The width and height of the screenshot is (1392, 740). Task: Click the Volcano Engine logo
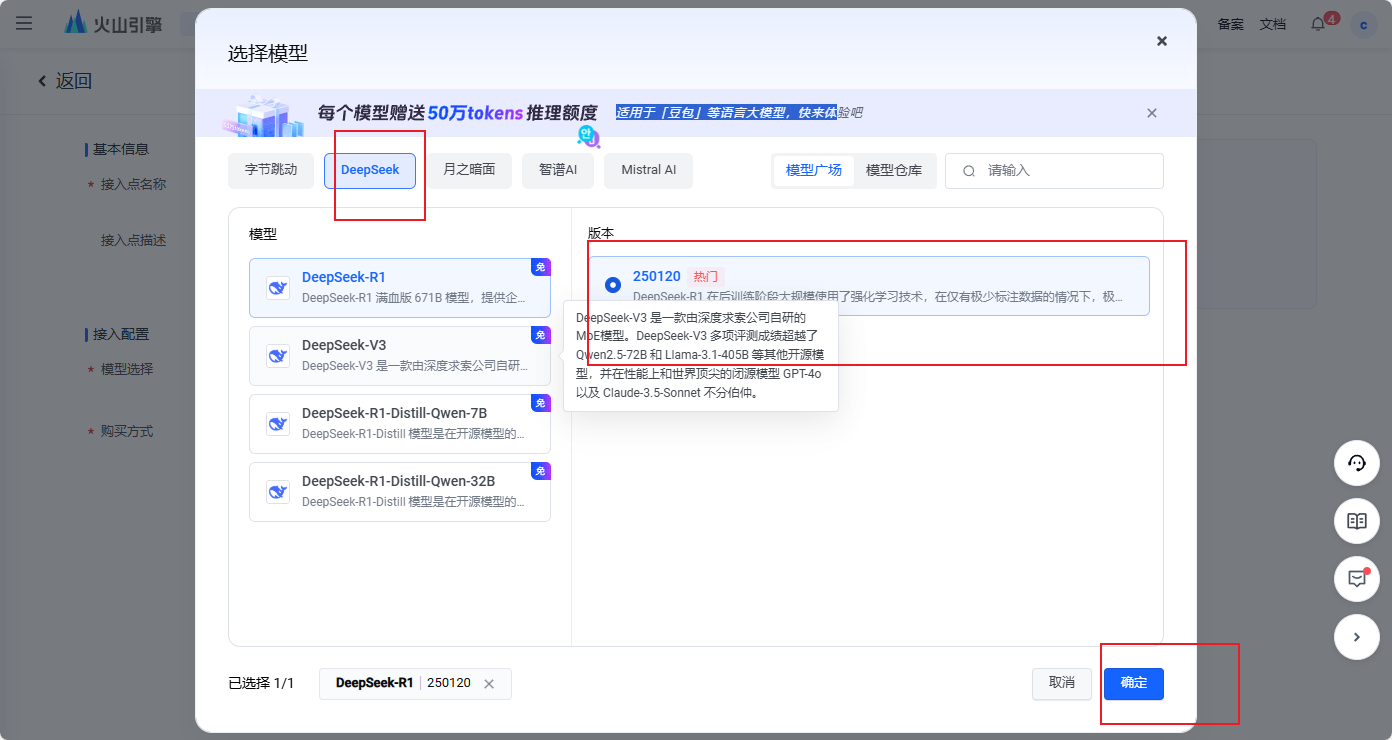point(112,23)
